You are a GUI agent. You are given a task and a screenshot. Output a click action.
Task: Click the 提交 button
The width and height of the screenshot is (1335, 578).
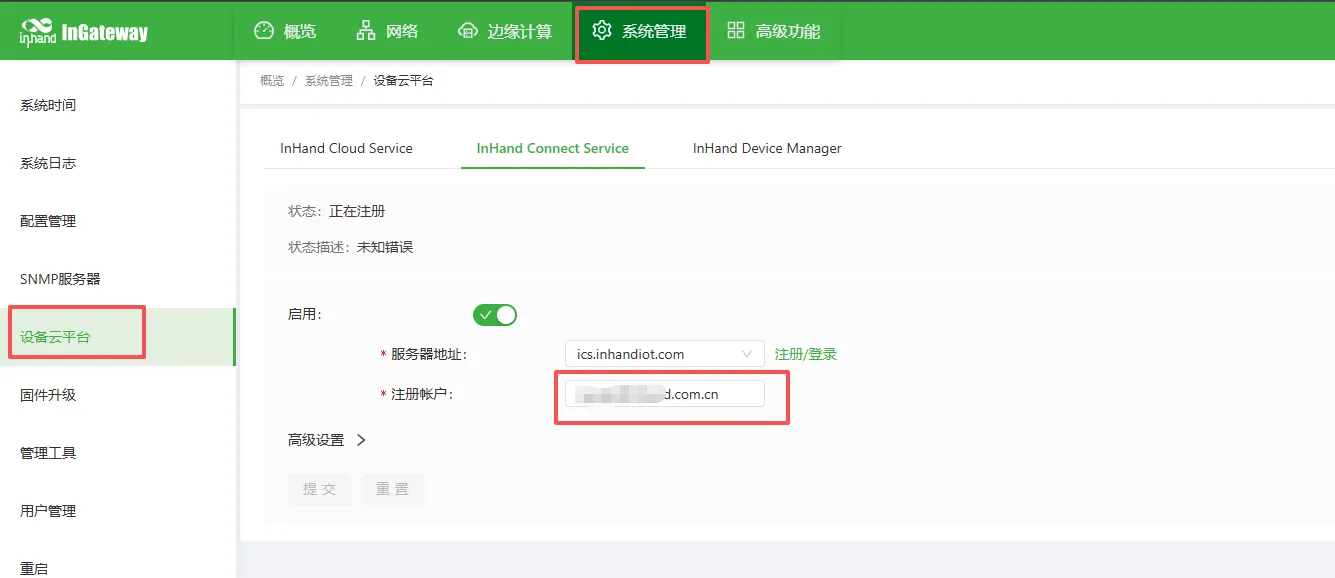point(320,489)
